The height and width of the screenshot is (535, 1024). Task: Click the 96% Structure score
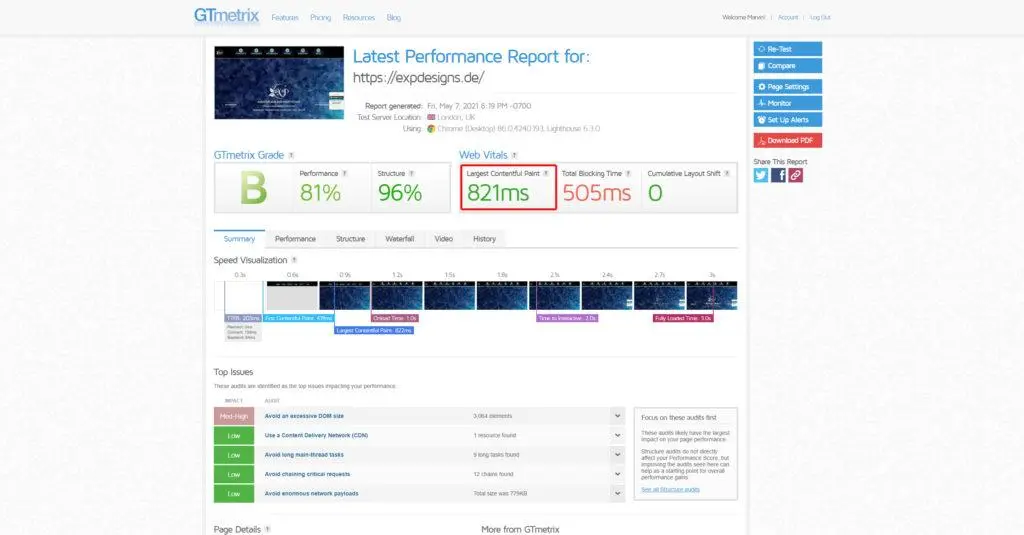coord(400,193)
